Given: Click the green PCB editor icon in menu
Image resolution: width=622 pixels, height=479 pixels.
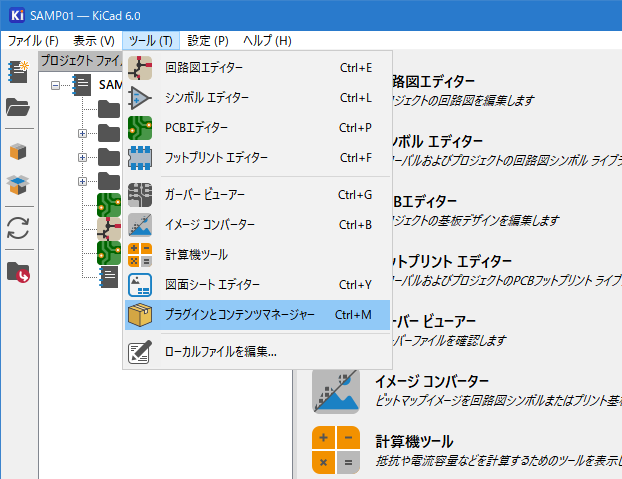Looking at the screenshot, I should click(x=140, y=128).
